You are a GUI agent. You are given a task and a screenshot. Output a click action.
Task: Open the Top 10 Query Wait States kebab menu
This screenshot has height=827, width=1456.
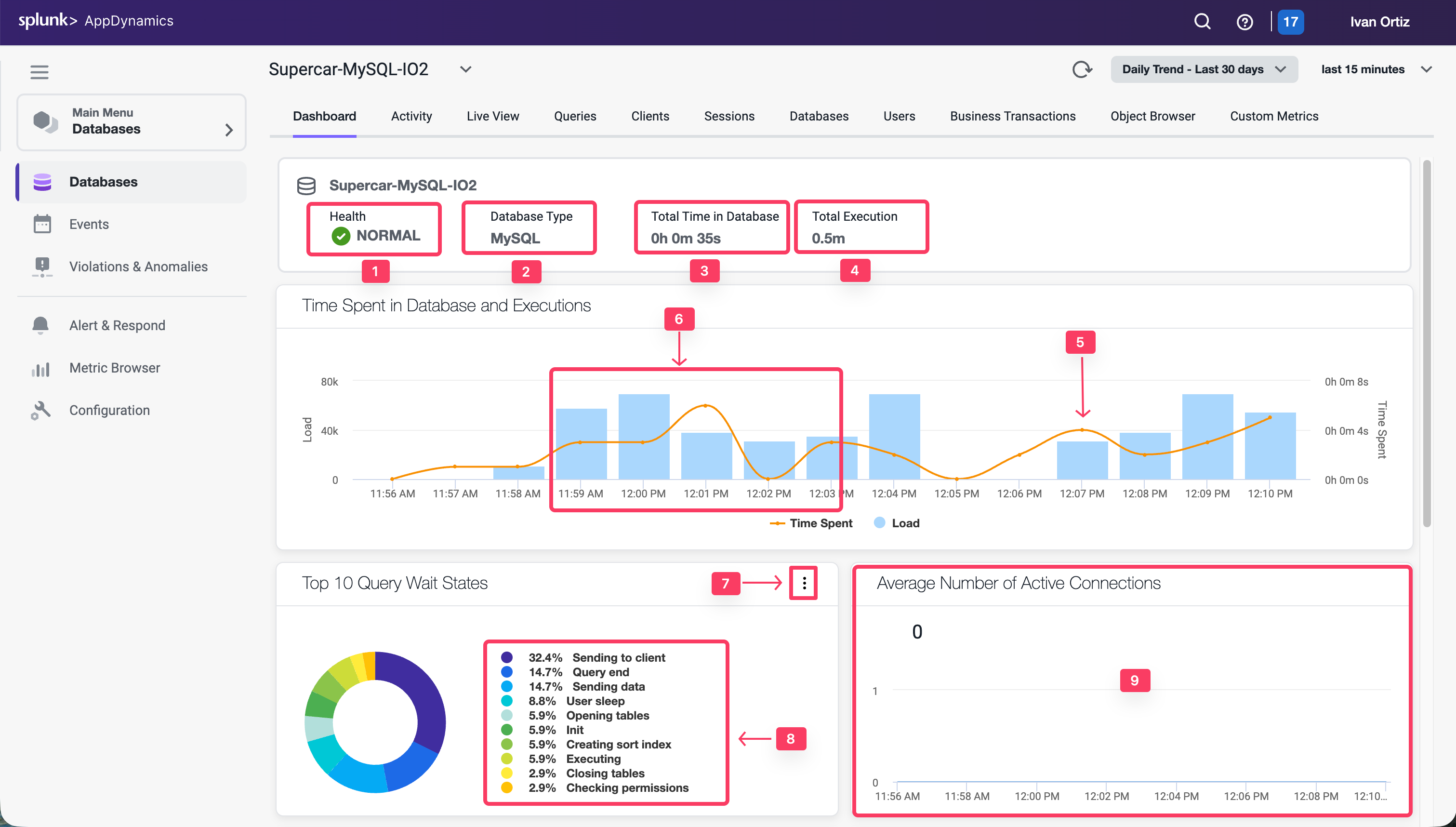[803, 583]
